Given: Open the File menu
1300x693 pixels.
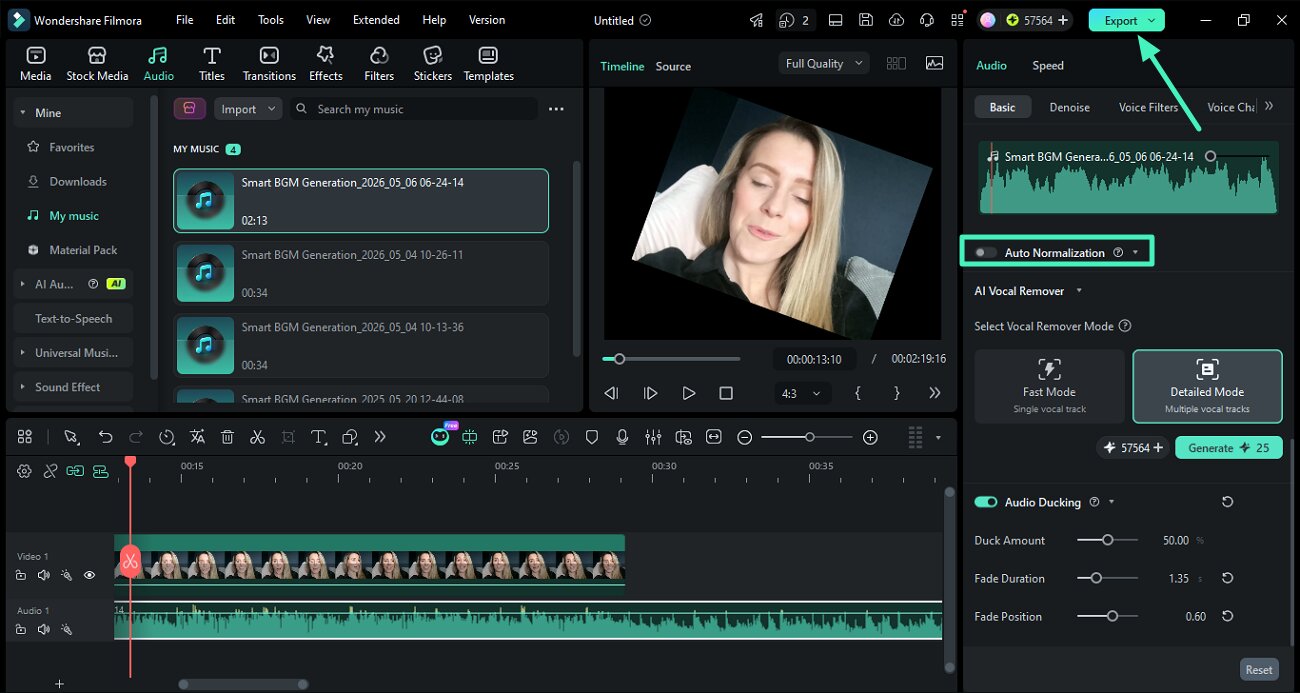Looking at the screenshot, I should 184,20.
